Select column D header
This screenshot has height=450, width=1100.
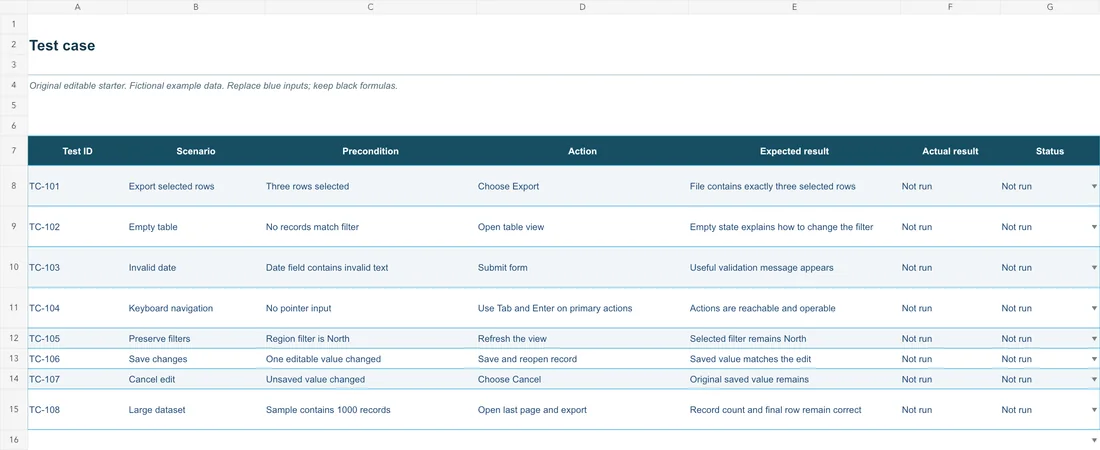(582, 7)
